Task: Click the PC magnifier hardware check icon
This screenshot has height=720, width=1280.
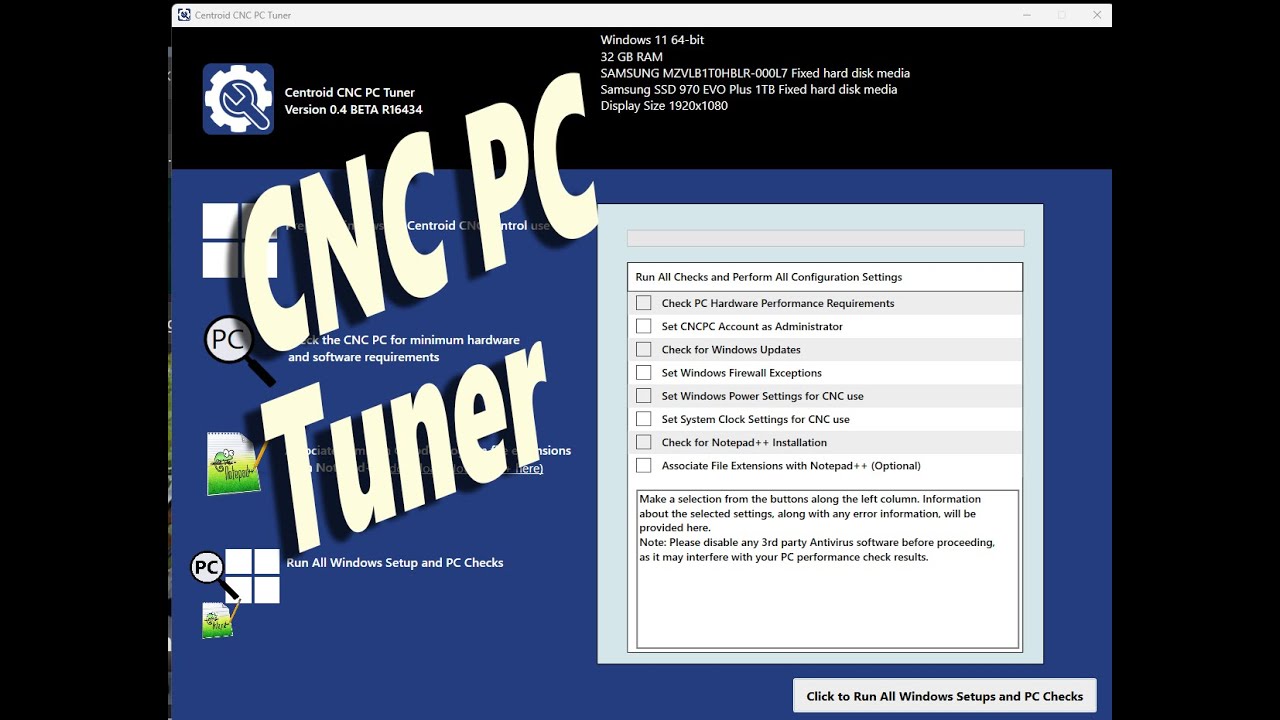Action: click(239, 350)
